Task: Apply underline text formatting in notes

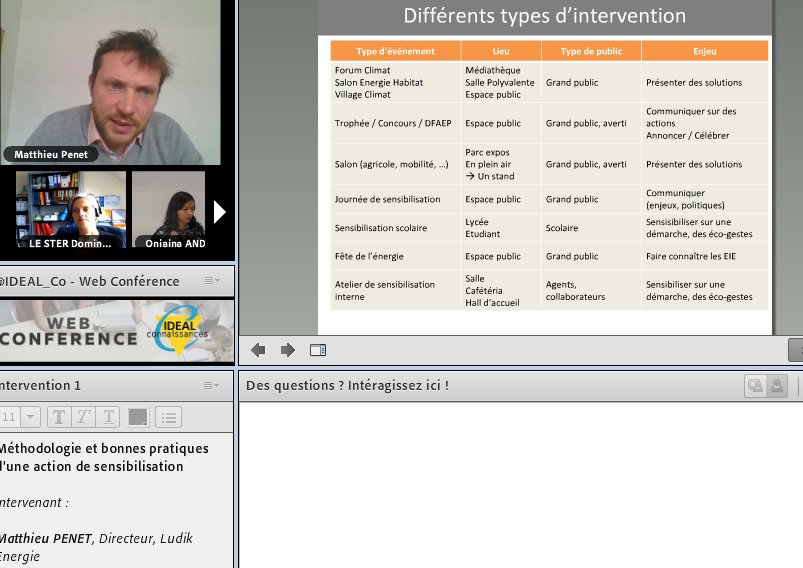Action: click(108, 417)
